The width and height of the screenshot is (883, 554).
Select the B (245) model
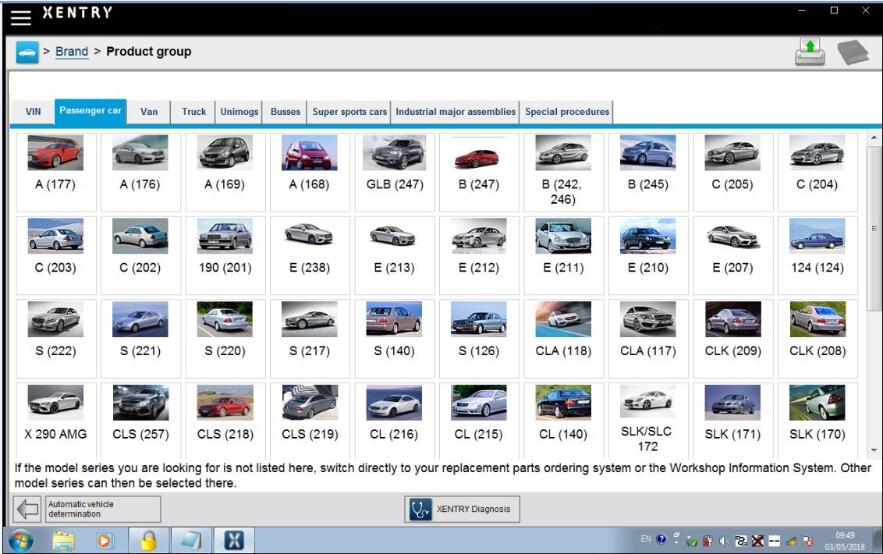pyautogui.click(x=648, y=172)
